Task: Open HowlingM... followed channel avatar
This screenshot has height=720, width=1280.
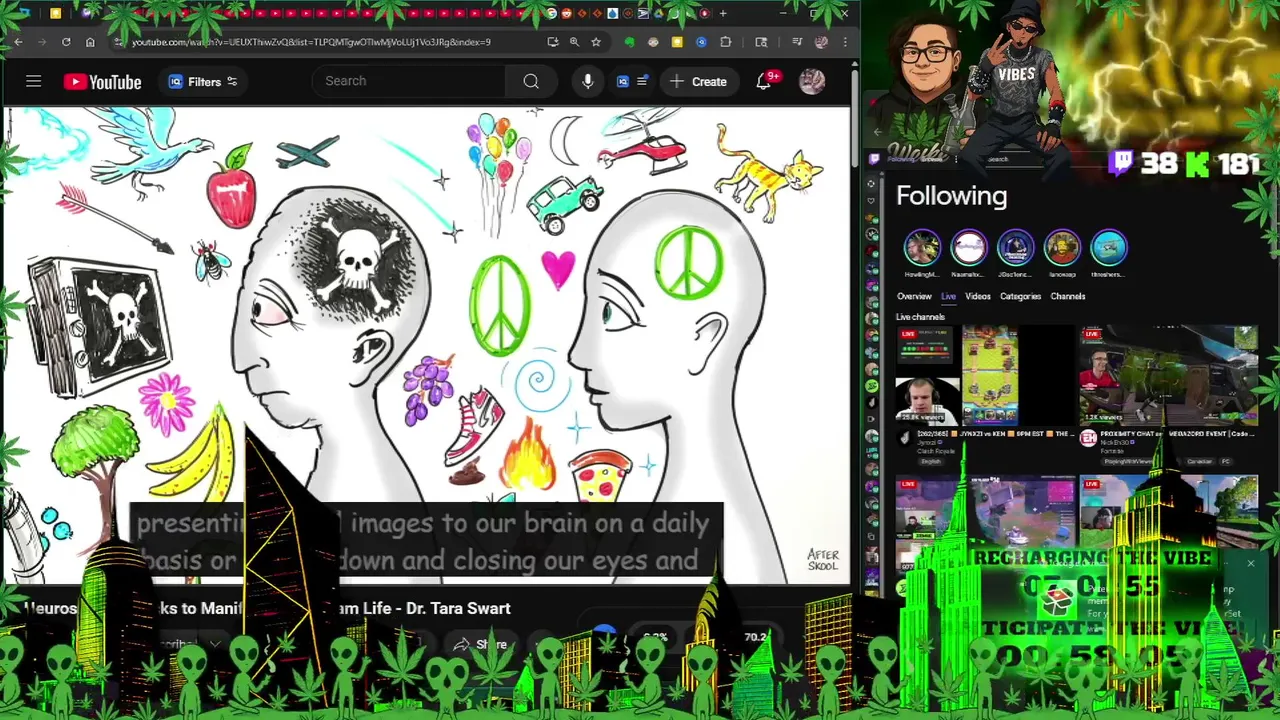Action: [922, 247]
